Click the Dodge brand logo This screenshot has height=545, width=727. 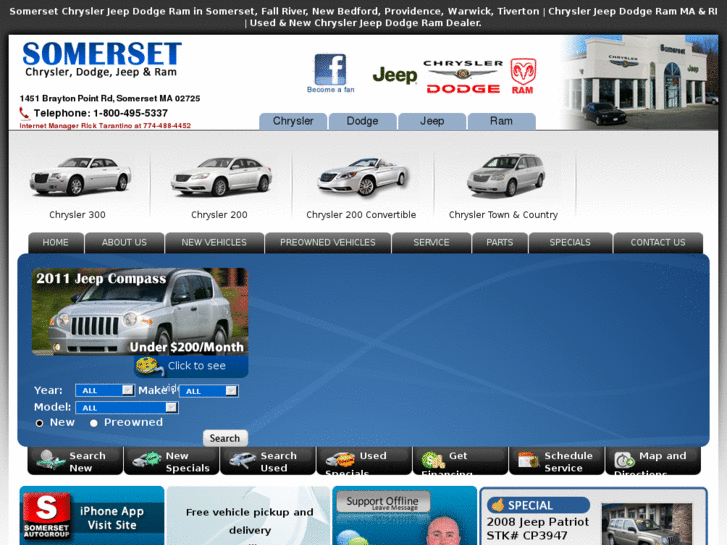[463, 89]
